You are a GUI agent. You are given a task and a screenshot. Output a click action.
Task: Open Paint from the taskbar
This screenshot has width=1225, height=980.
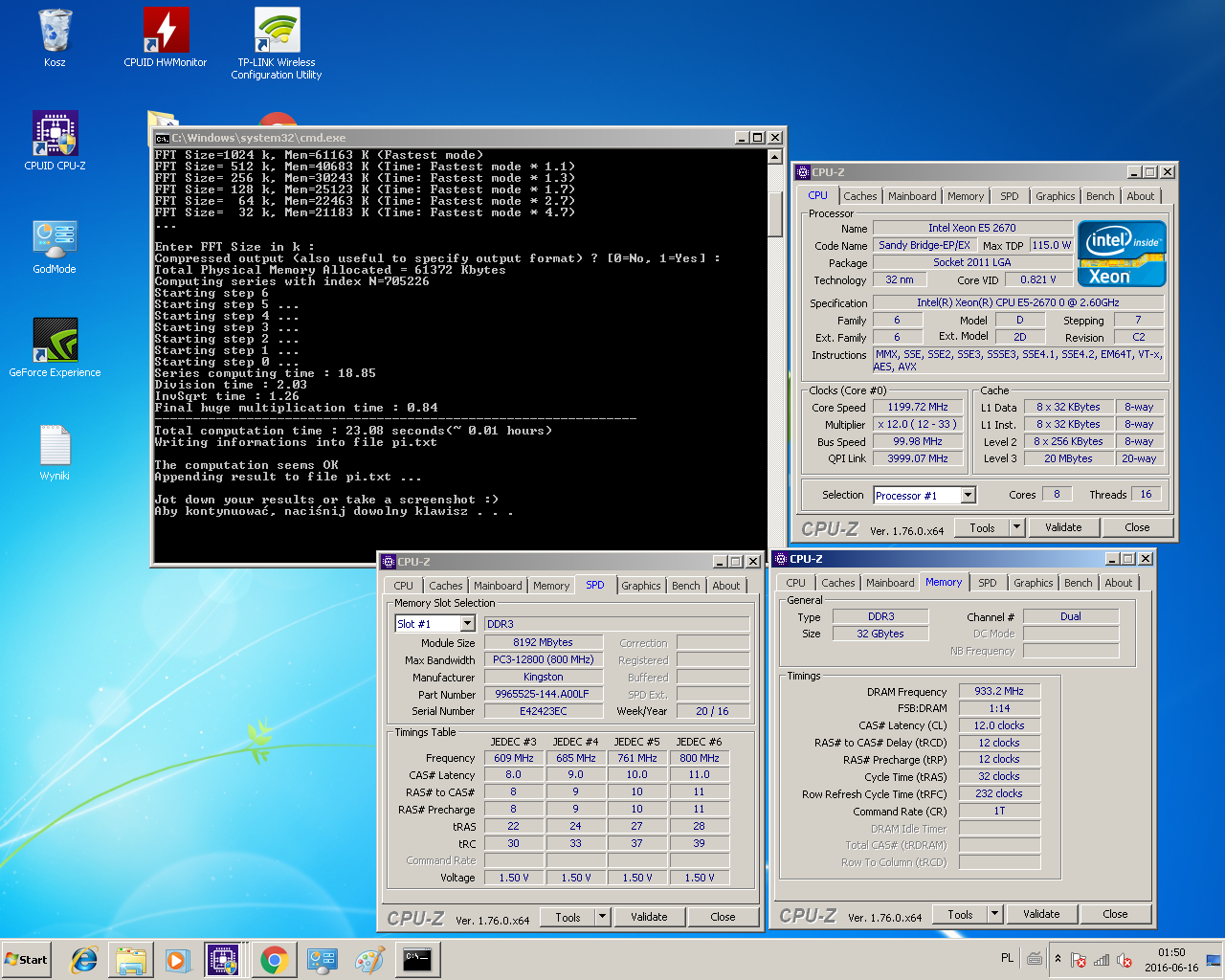[369, 960]
